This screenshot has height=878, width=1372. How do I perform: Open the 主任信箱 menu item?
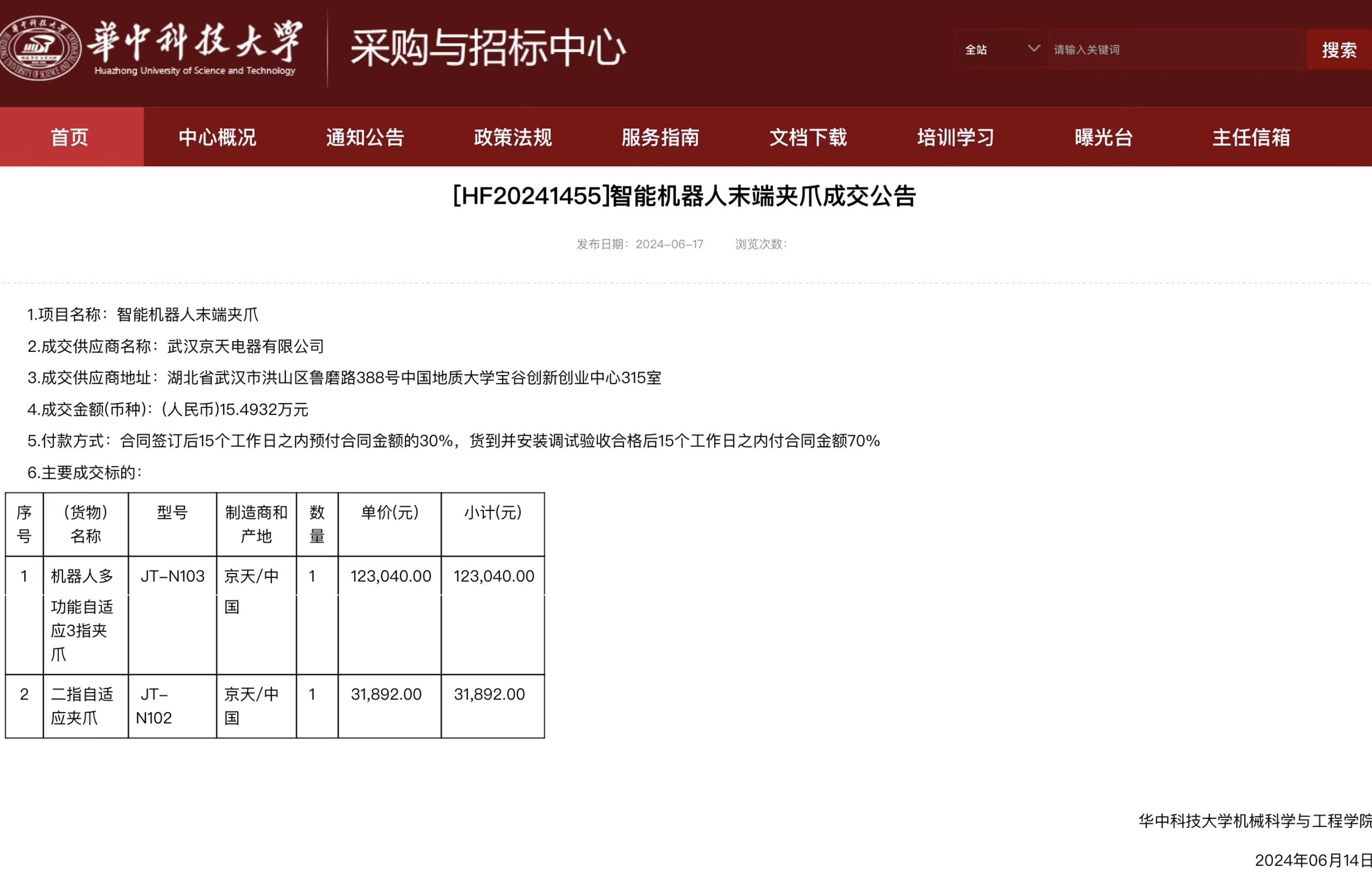(1251, 137)
